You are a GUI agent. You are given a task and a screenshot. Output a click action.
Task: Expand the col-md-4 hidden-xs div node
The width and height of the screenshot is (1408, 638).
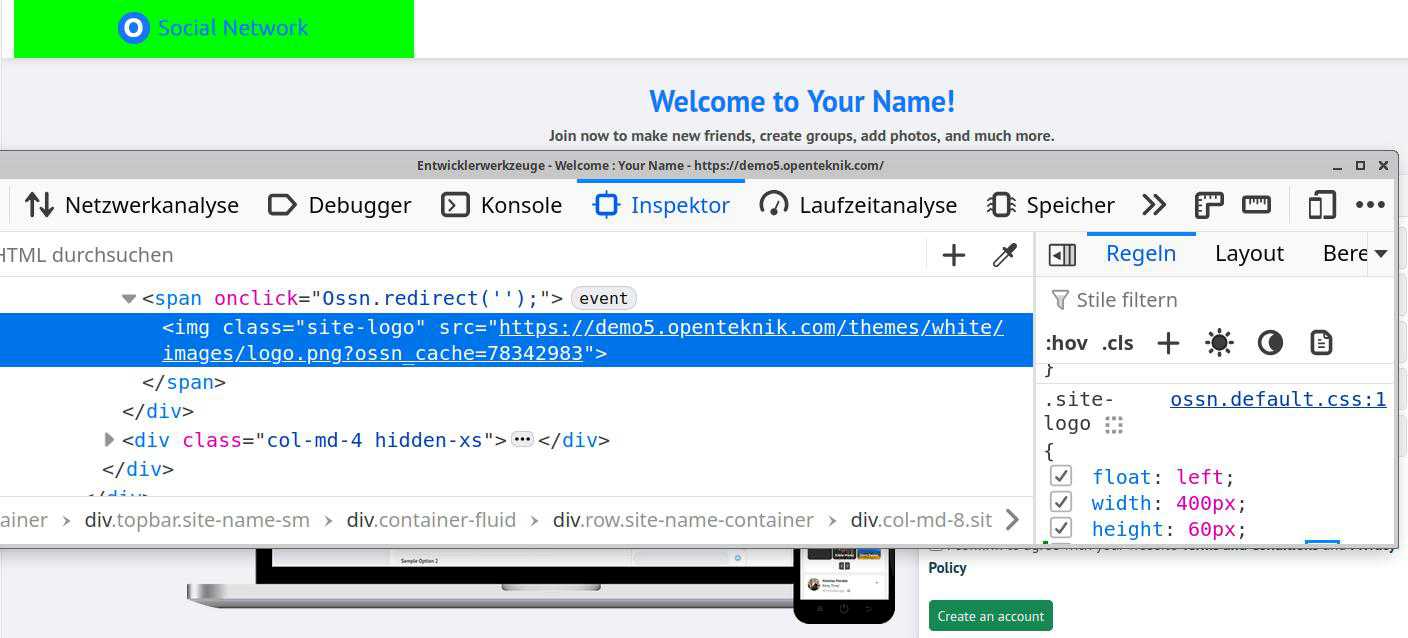tap(109, 440)
